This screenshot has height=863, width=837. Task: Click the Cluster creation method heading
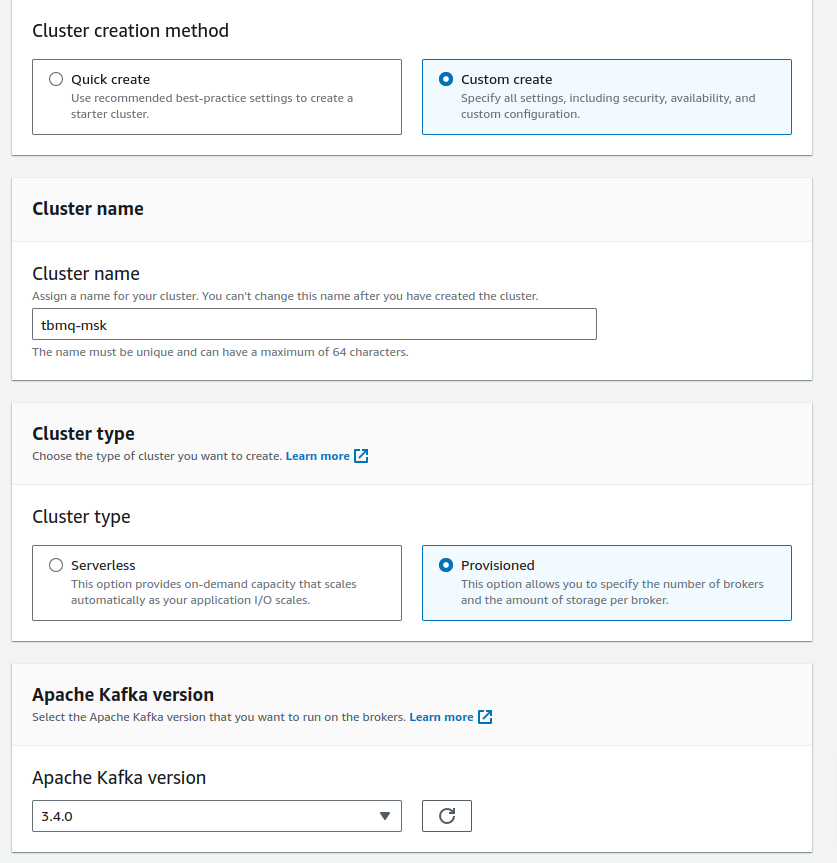130,30
